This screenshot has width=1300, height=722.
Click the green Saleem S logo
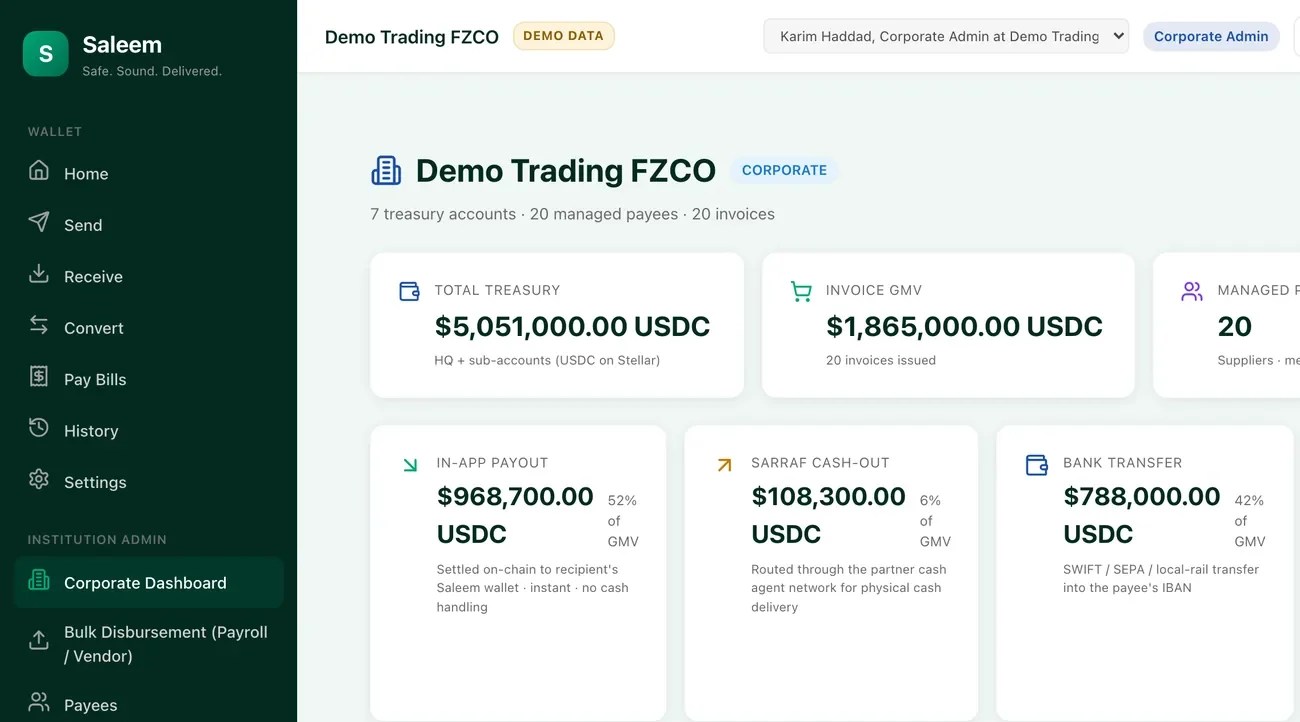(46, 54)
